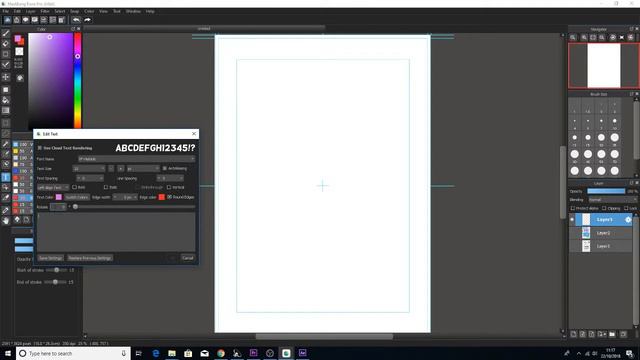Enable the Vertical text checkbox

[169, 187]
